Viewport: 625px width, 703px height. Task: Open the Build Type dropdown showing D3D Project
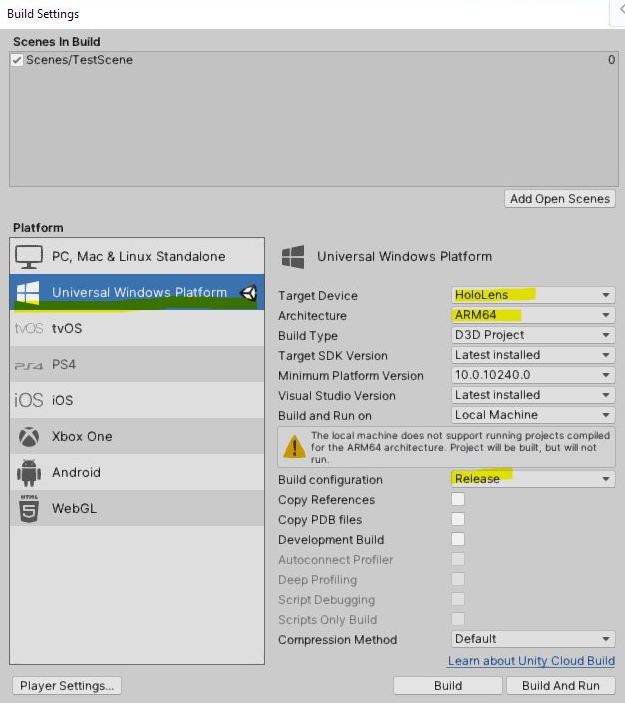coord(533,335)
